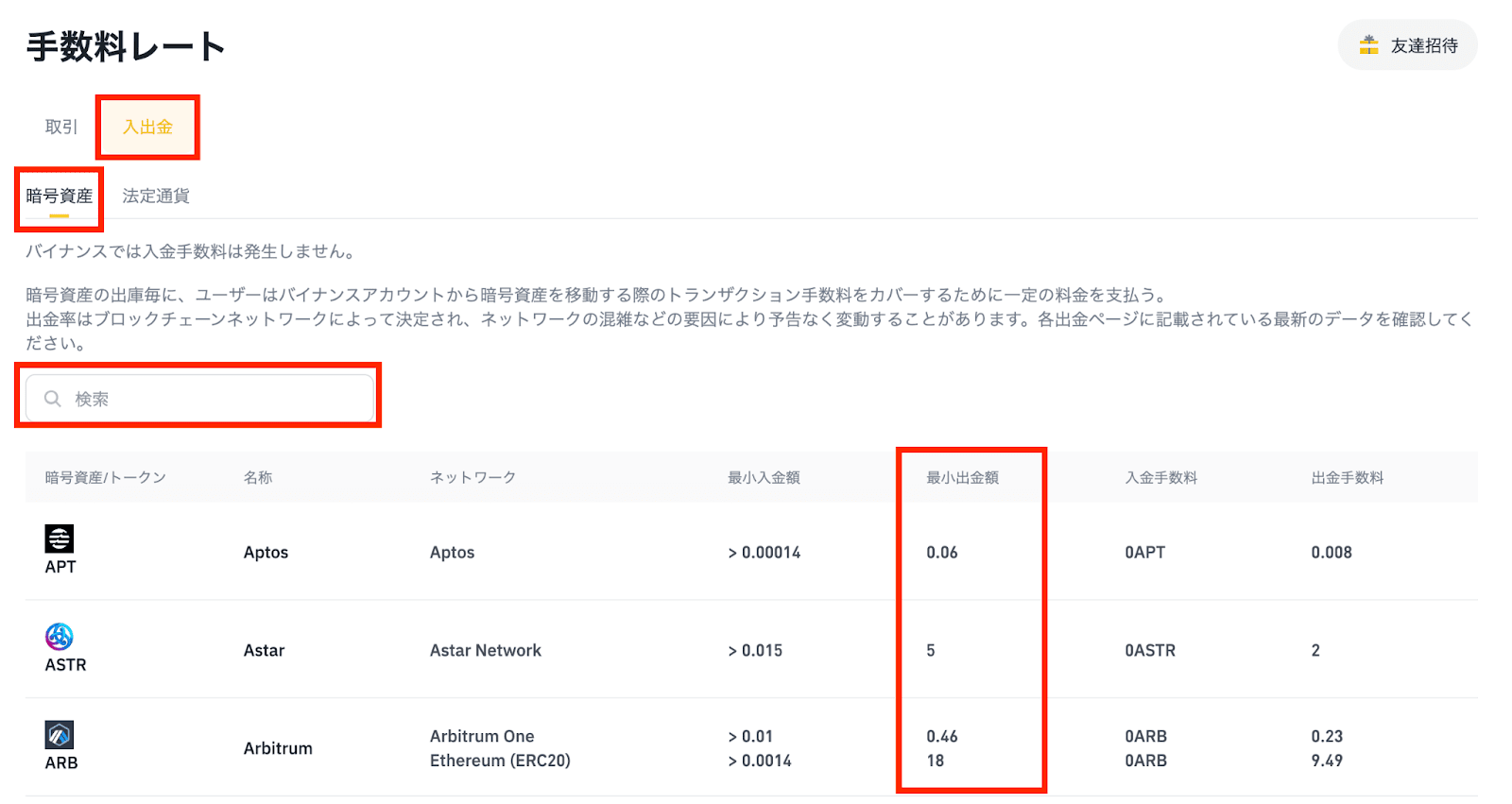Click the > 0.01 minimum deposit value

tap(750, 736)
